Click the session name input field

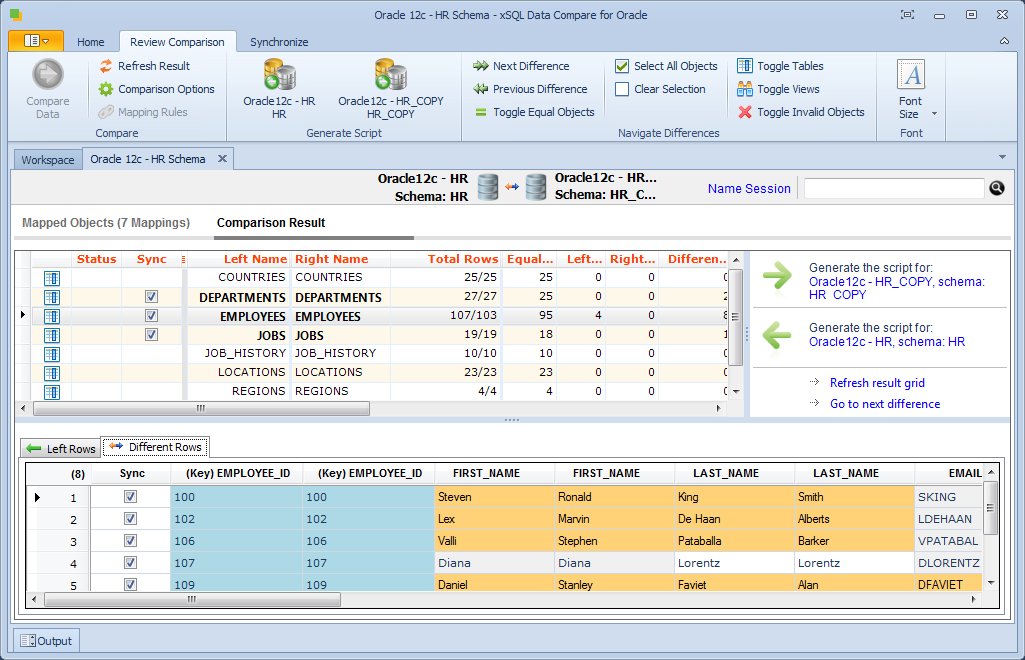click(894, 188)
